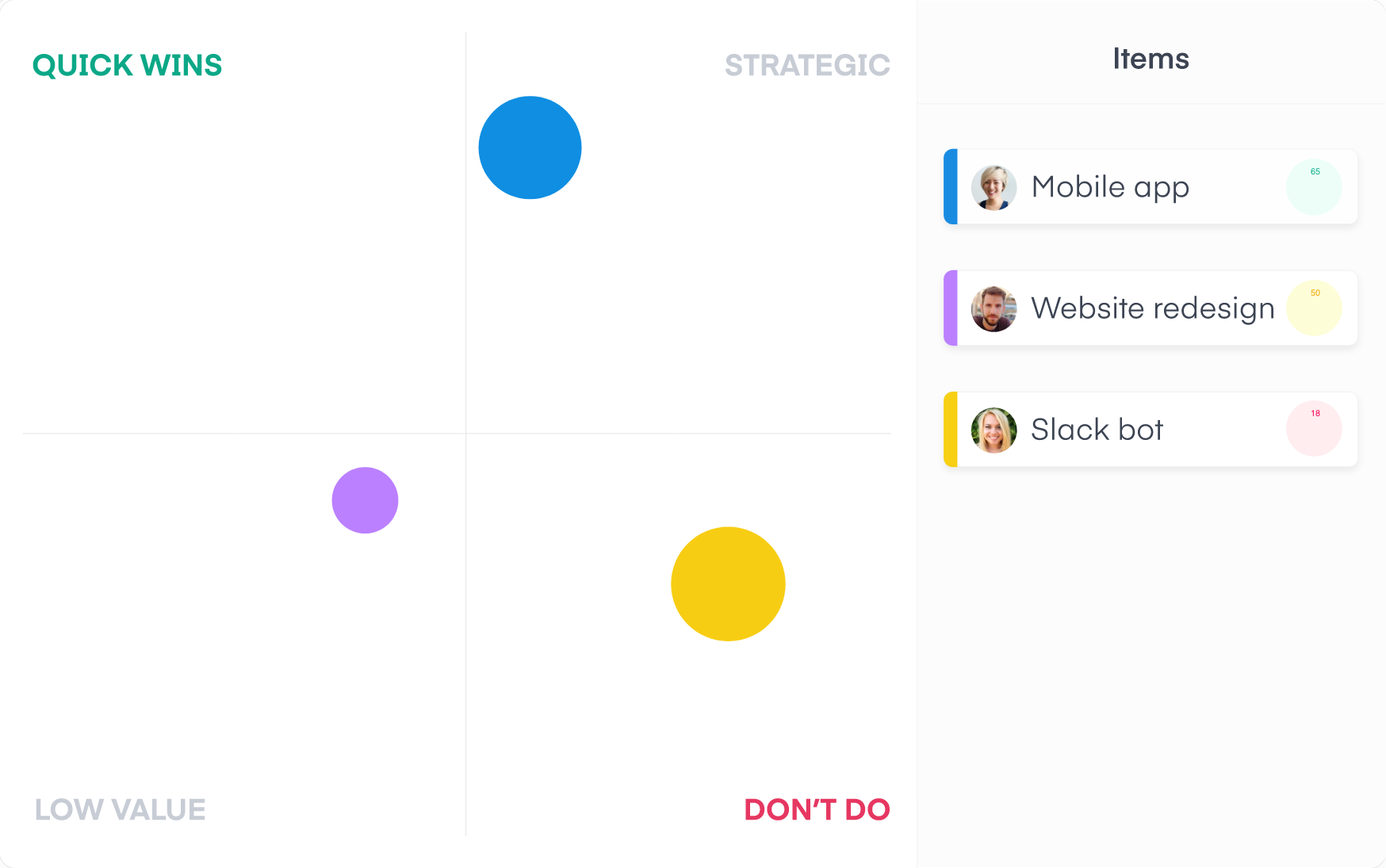Click the avatar on the Mobile app card

[x=993, y=187]
